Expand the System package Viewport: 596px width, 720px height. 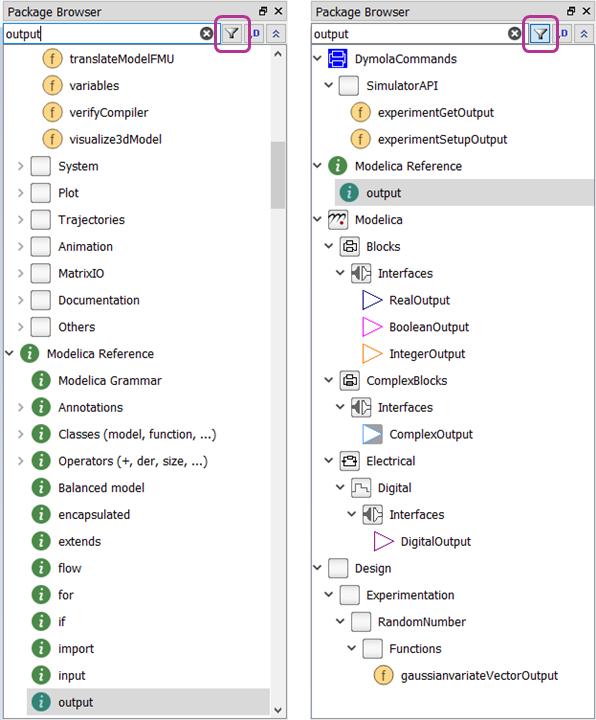click(x=20, y=166)
